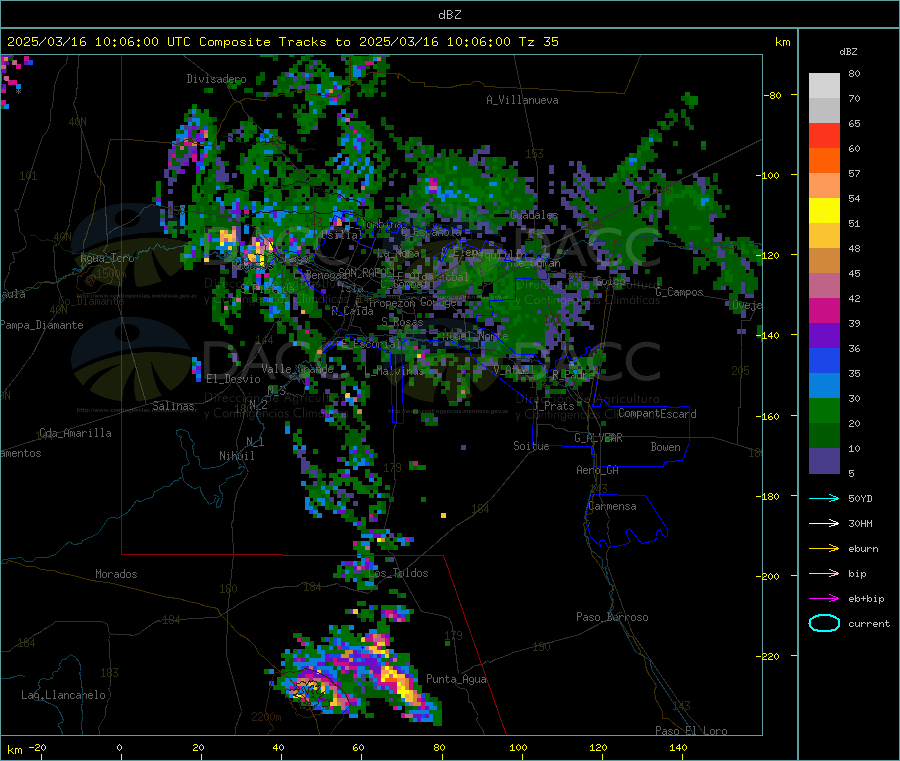
Task: Click the El_Desvio location label
Action: pos(233,379)
